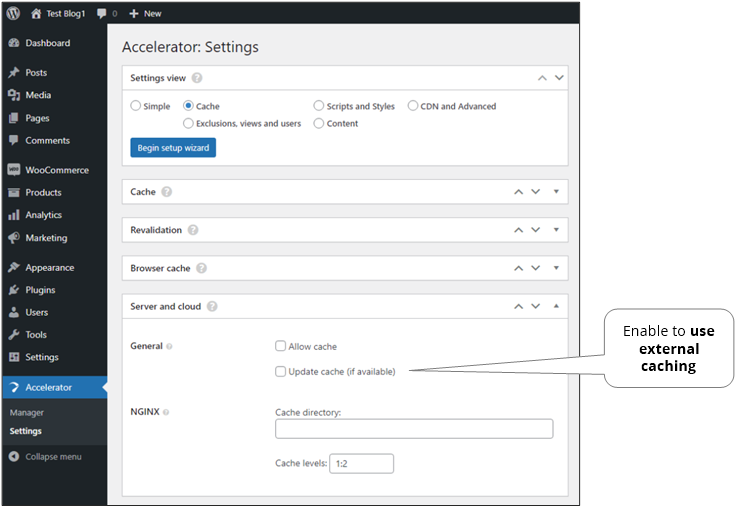Viewport: 735px width, 508px height.
Task: Click the help icon next to Settings view
Action: (x=197, y=78)
